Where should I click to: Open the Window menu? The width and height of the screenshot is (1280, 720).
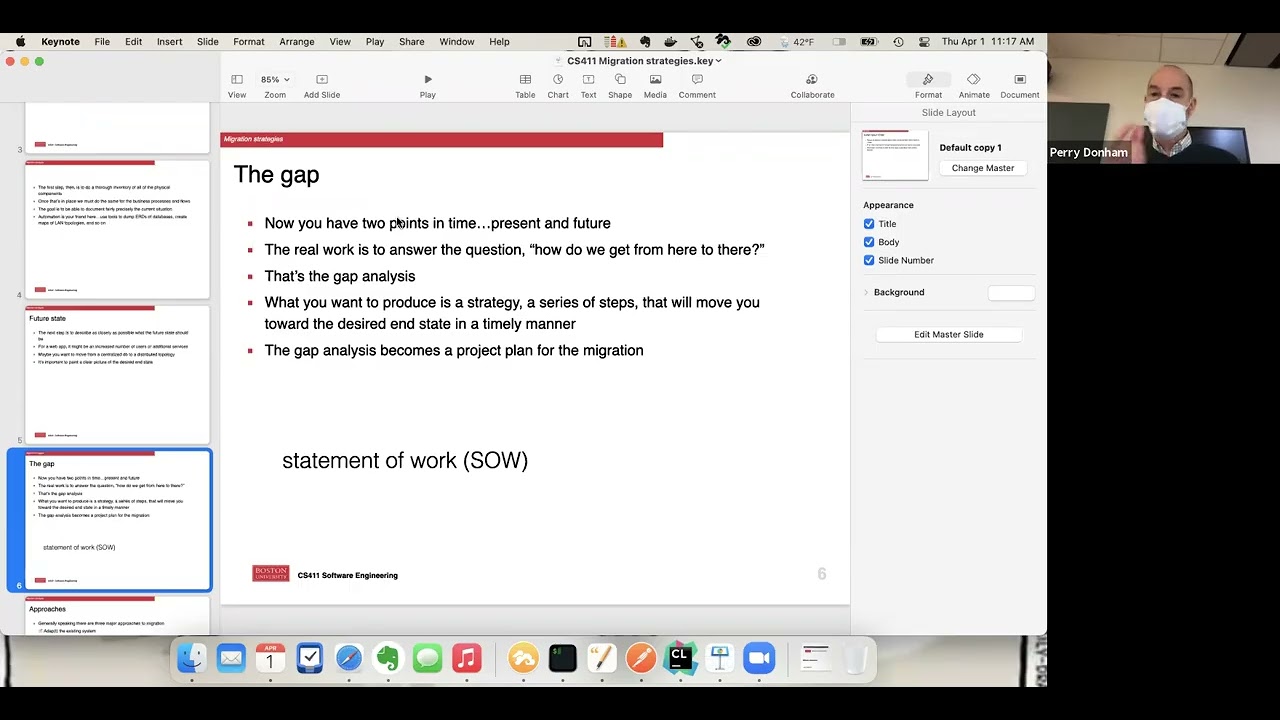point(457,42)
